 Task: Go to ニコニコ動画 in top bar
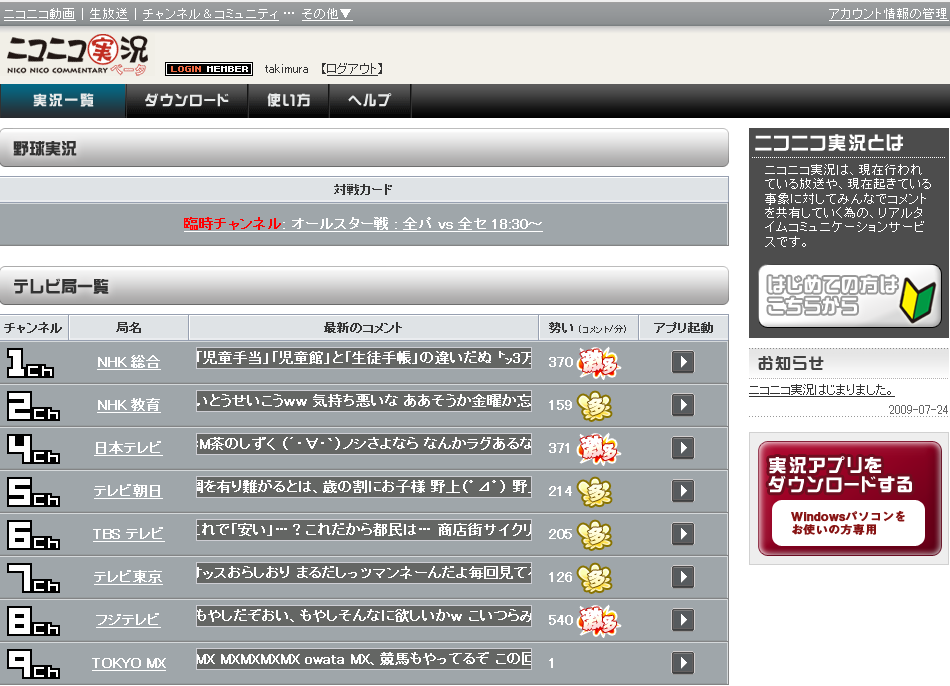click(x=39, y=14)
